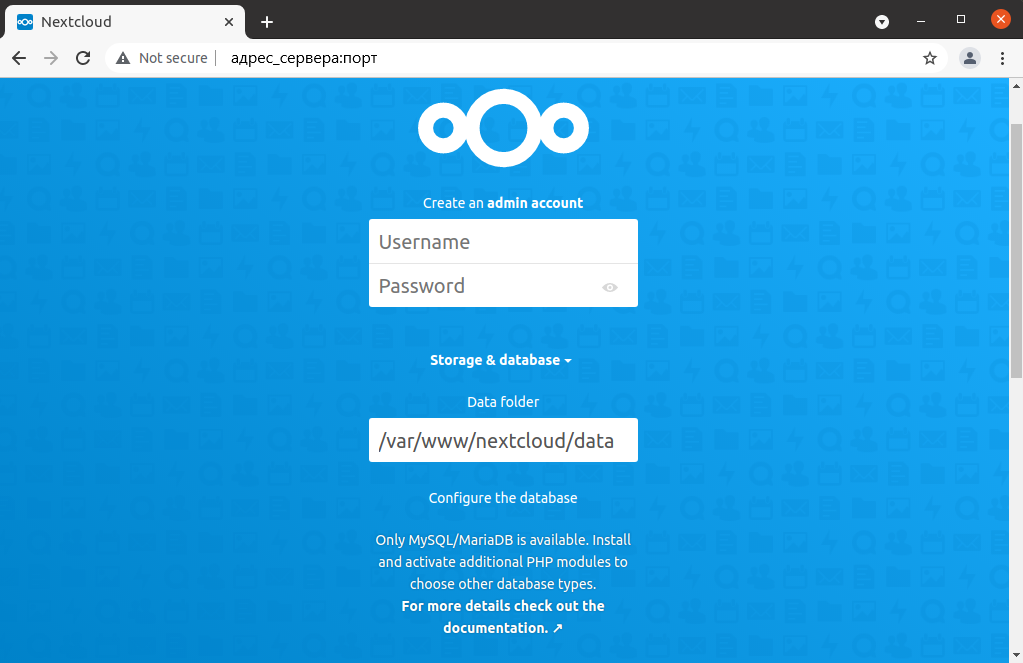Click the Password input field
The height and width of the screenshot is (663, 1023).
(485, 286)
